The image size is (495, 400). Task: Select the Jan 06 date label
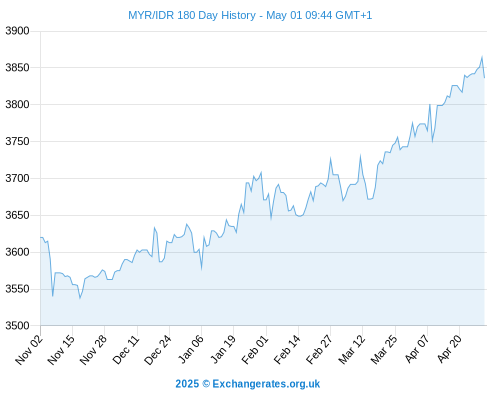pos(191,349)
